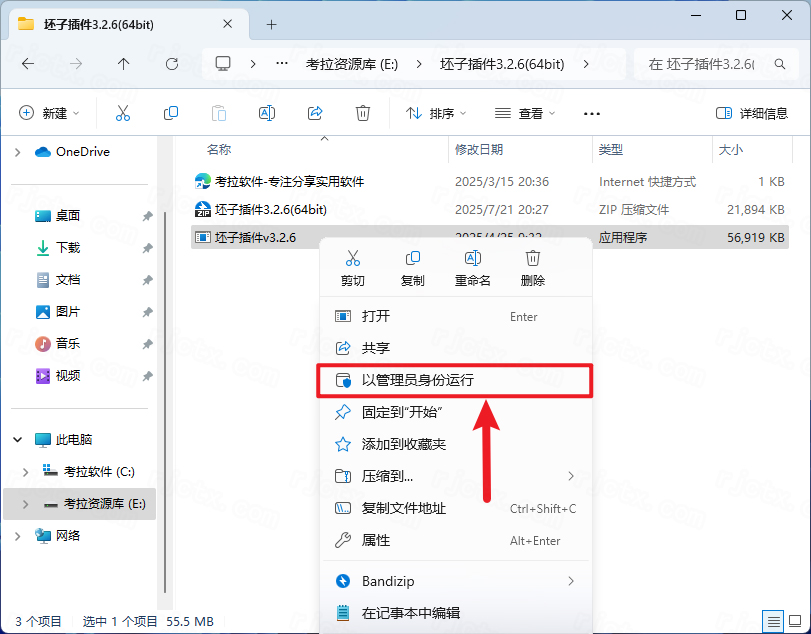This screenshot has height=634, width=811.
Task: Click the PC monitor icon in address bar
Action: 223,64
